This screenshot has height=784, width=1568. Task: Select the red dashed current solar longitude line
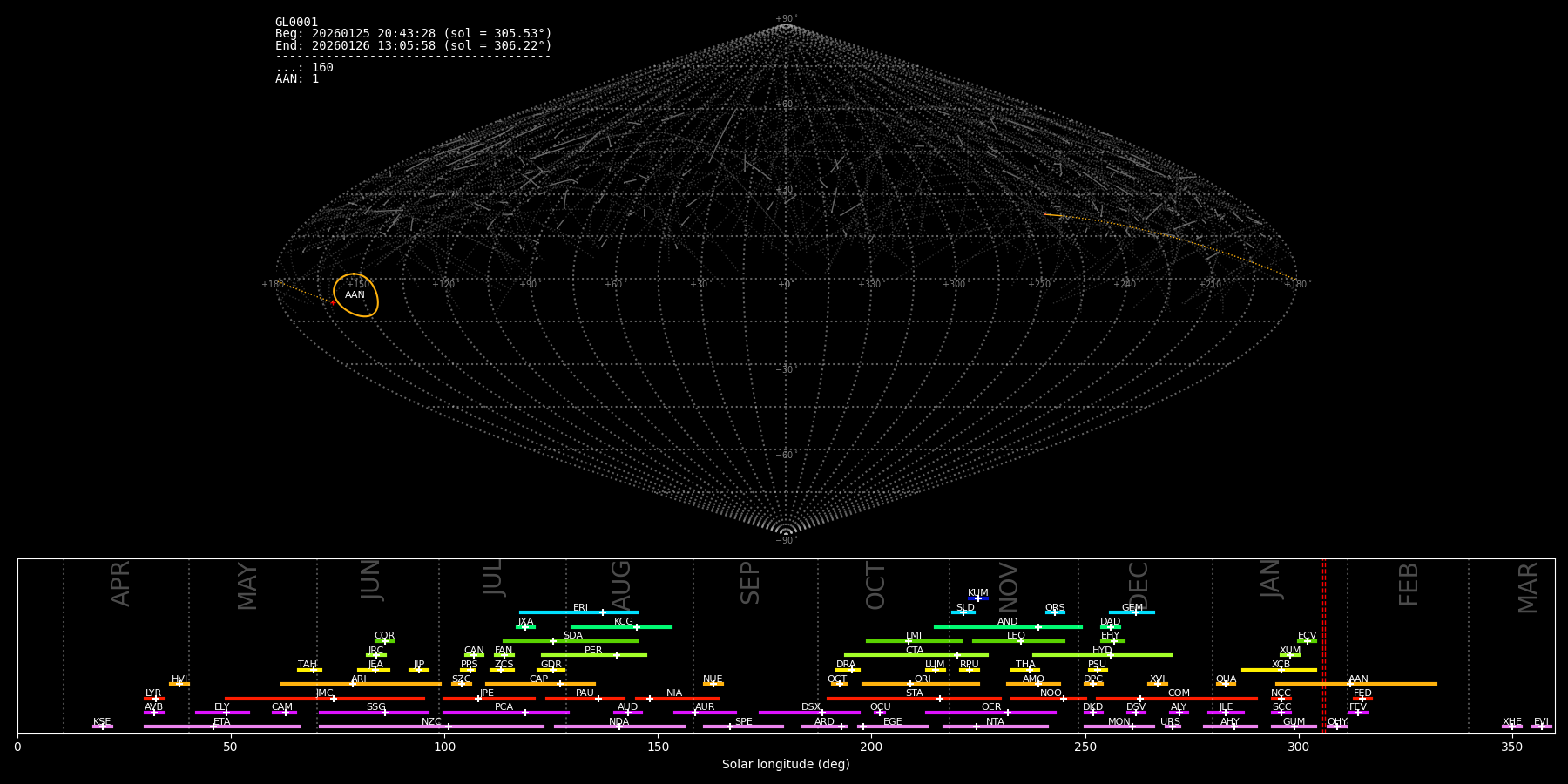[x=1323, y=645]
